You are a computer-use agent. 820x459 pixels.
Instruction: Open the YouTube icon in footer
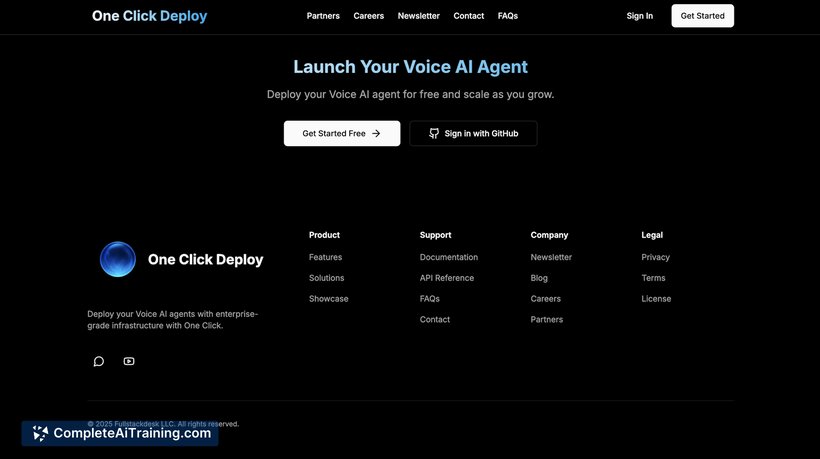pos(129,361)
